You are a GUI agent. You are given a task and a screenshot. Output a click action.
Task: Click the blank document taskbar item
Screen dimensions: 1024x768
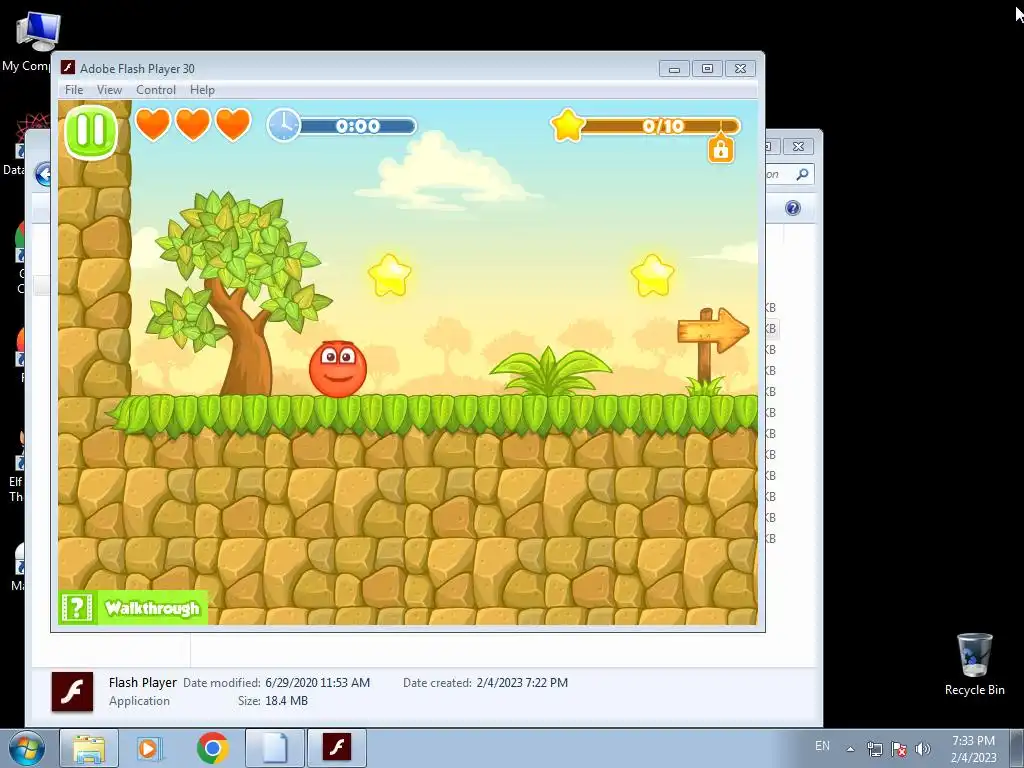(x=275, y=748)
